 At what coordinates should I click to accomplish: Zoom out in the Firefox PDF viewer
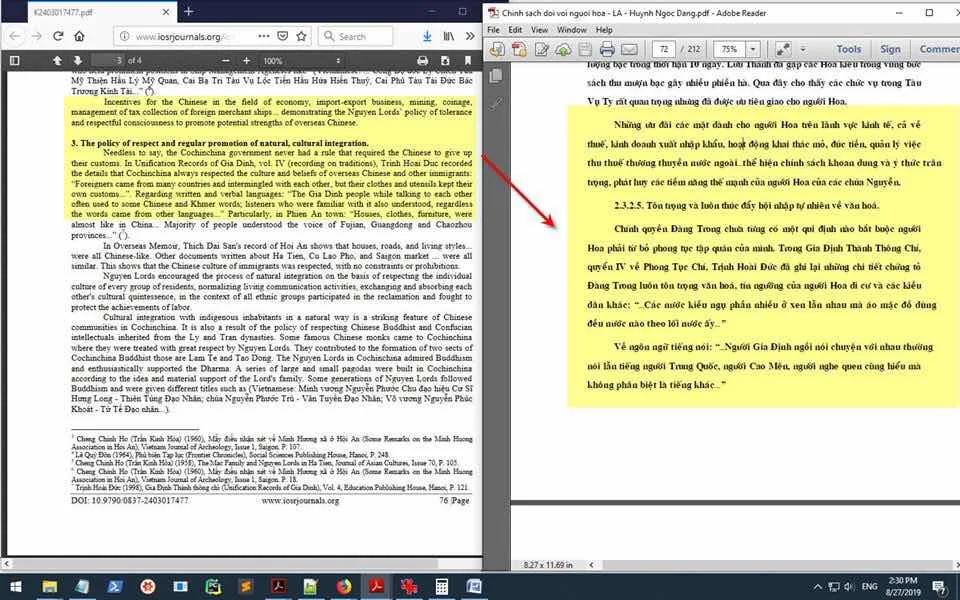225,61
